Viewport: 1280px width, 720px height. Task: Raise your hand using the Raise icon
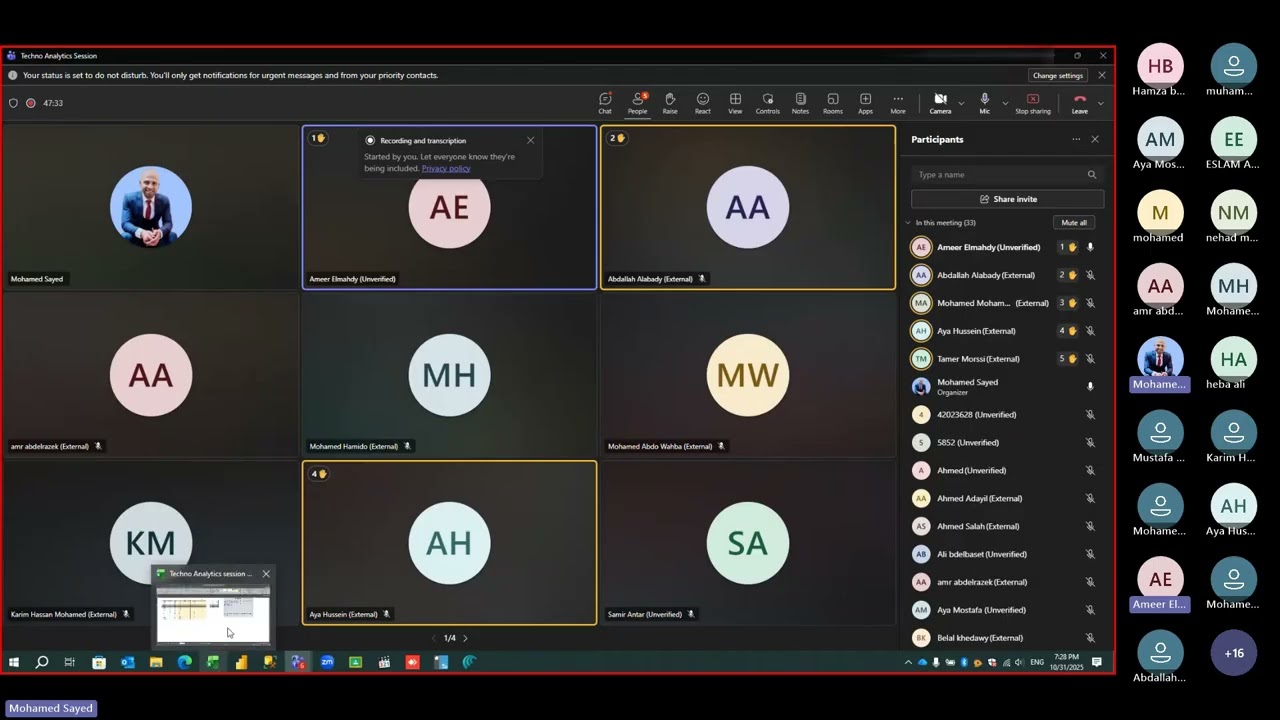(670, 103)
